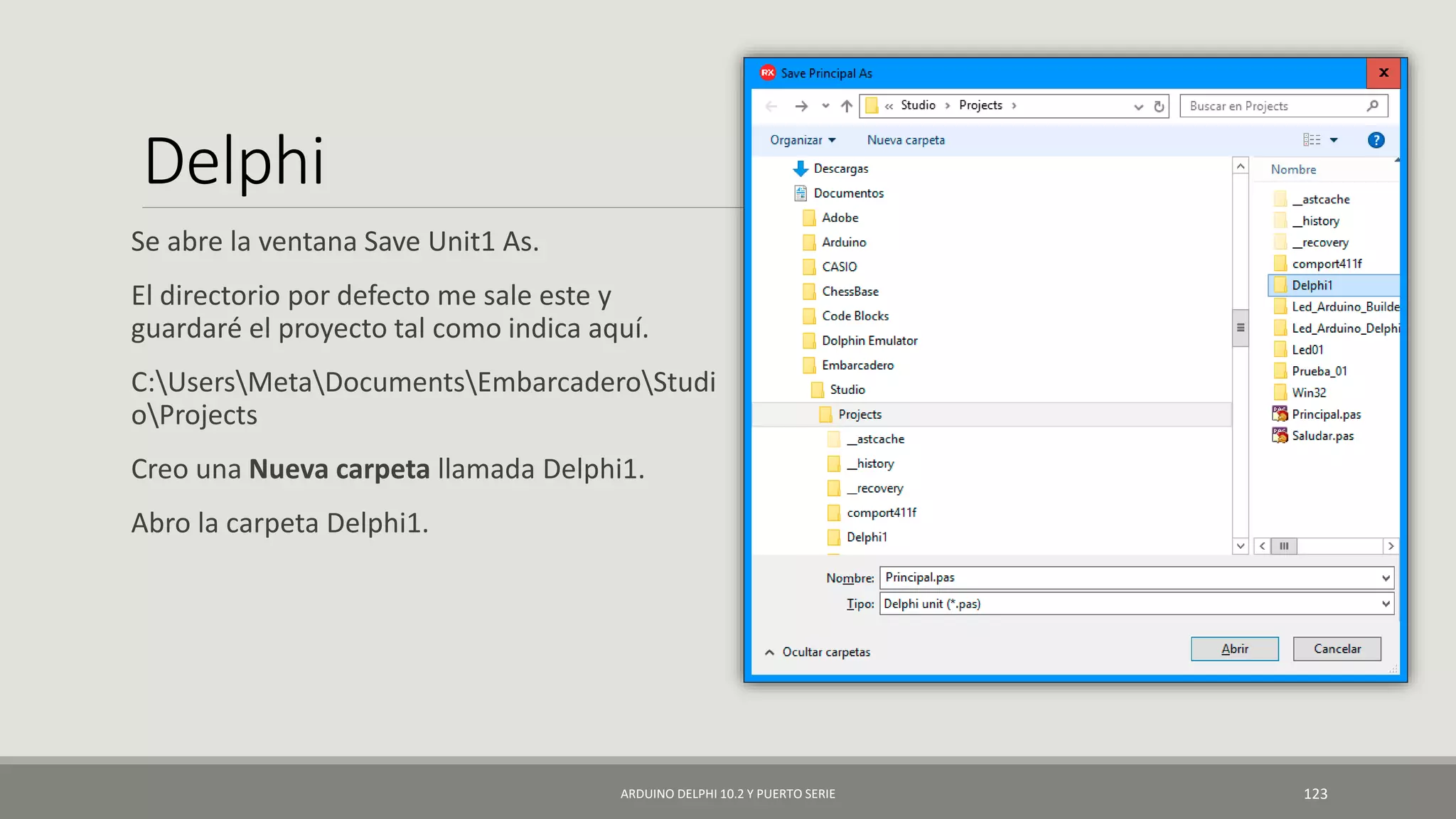
Task: Refresh the Projects folder view
Action: point(1159,106)
